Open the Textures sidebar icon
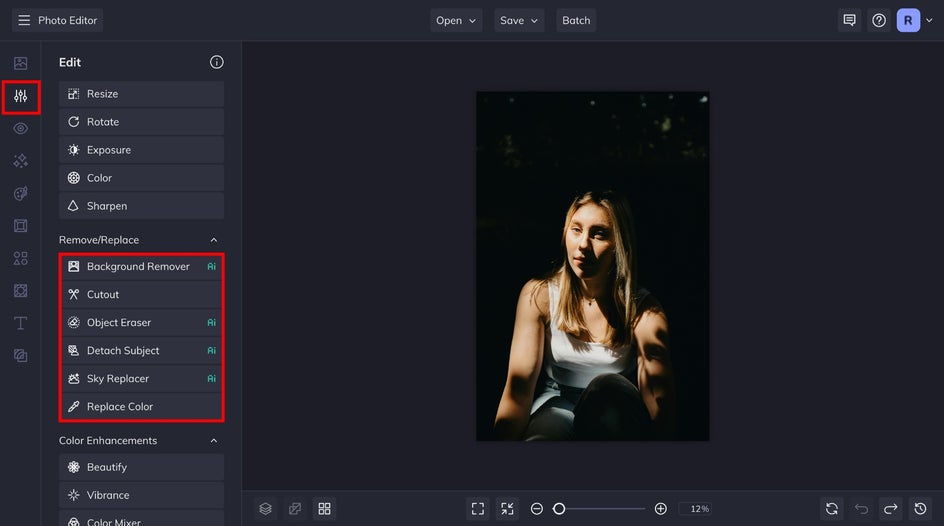Viewport: 944px width, 526px height. pyautogui.click(x=20, y=291)
